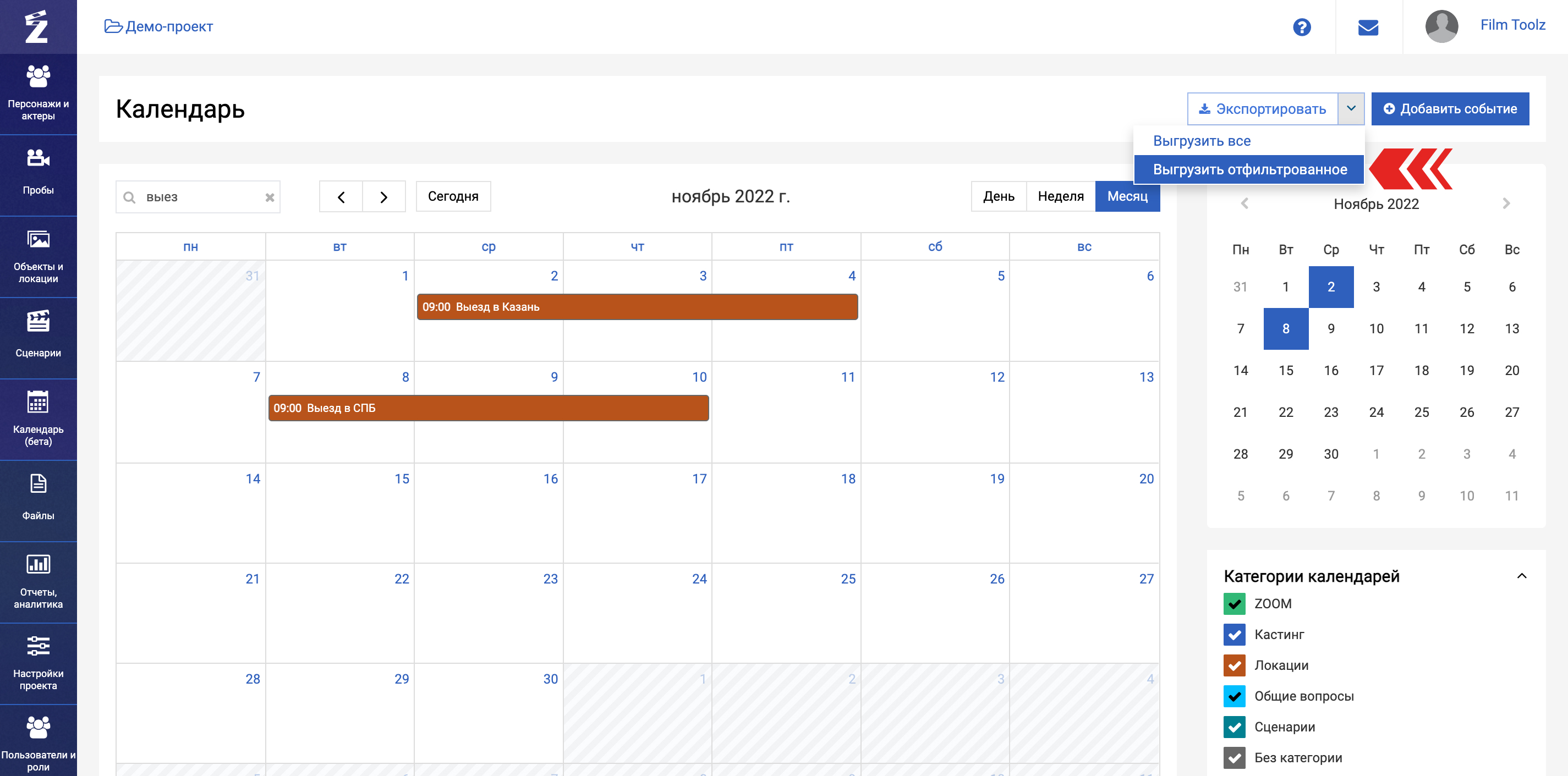
Task: Click Добавить событие button
Action: pyautogui.click(x=1450, y=109)
